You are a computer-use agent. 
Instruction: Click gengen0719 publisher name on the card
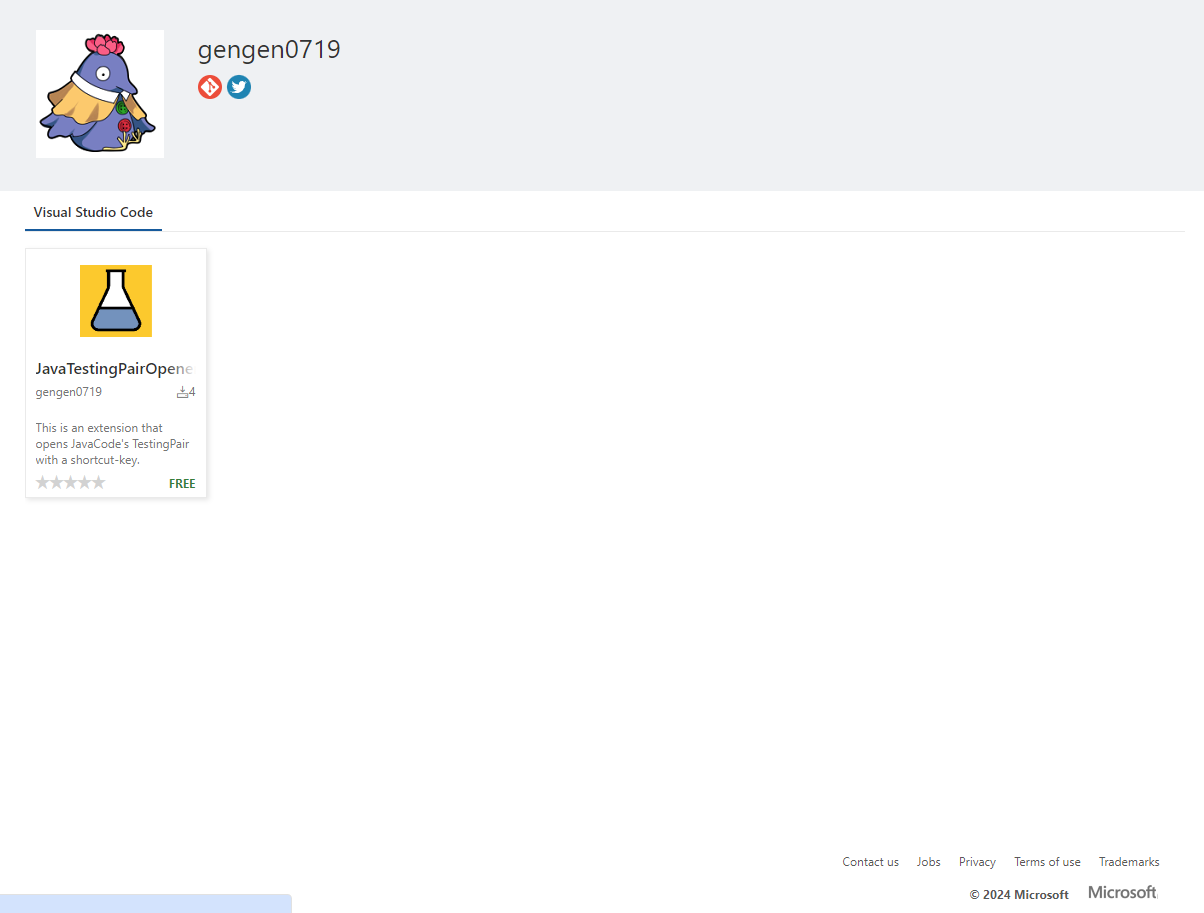[69, 392]
